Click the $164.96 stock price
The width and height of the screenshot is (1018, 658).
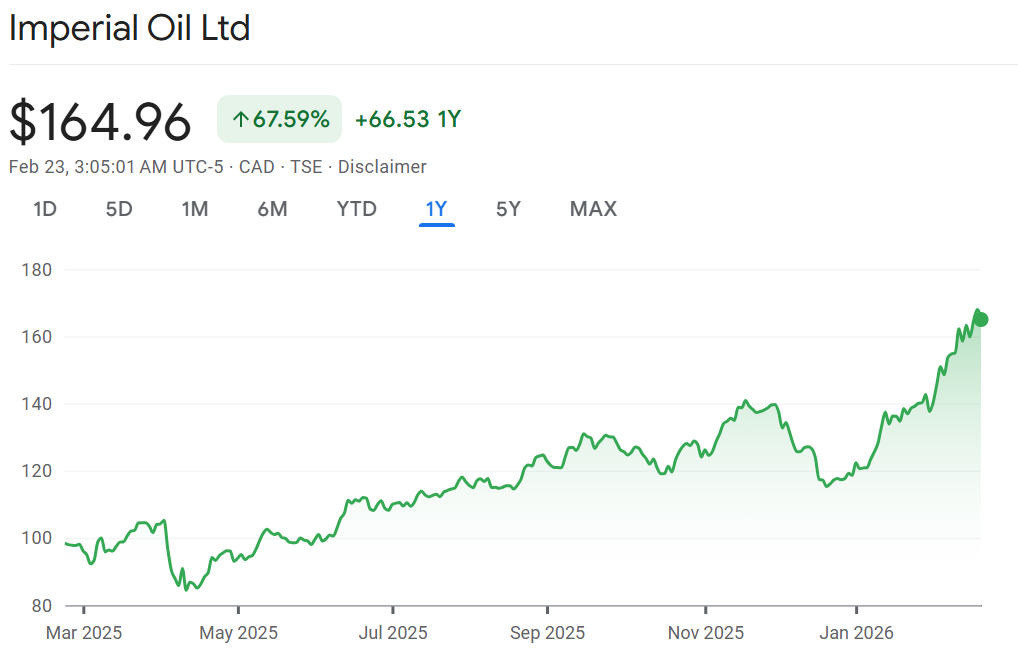(100, 122)
